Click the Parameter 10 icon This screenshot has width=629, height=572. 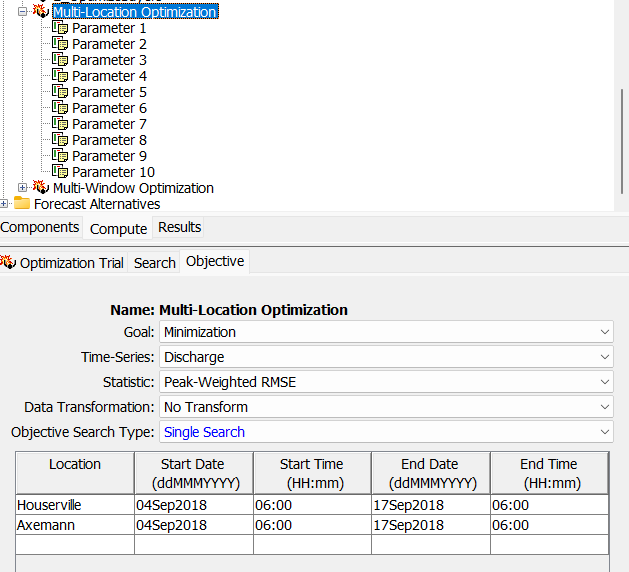[x=60, y=172]
